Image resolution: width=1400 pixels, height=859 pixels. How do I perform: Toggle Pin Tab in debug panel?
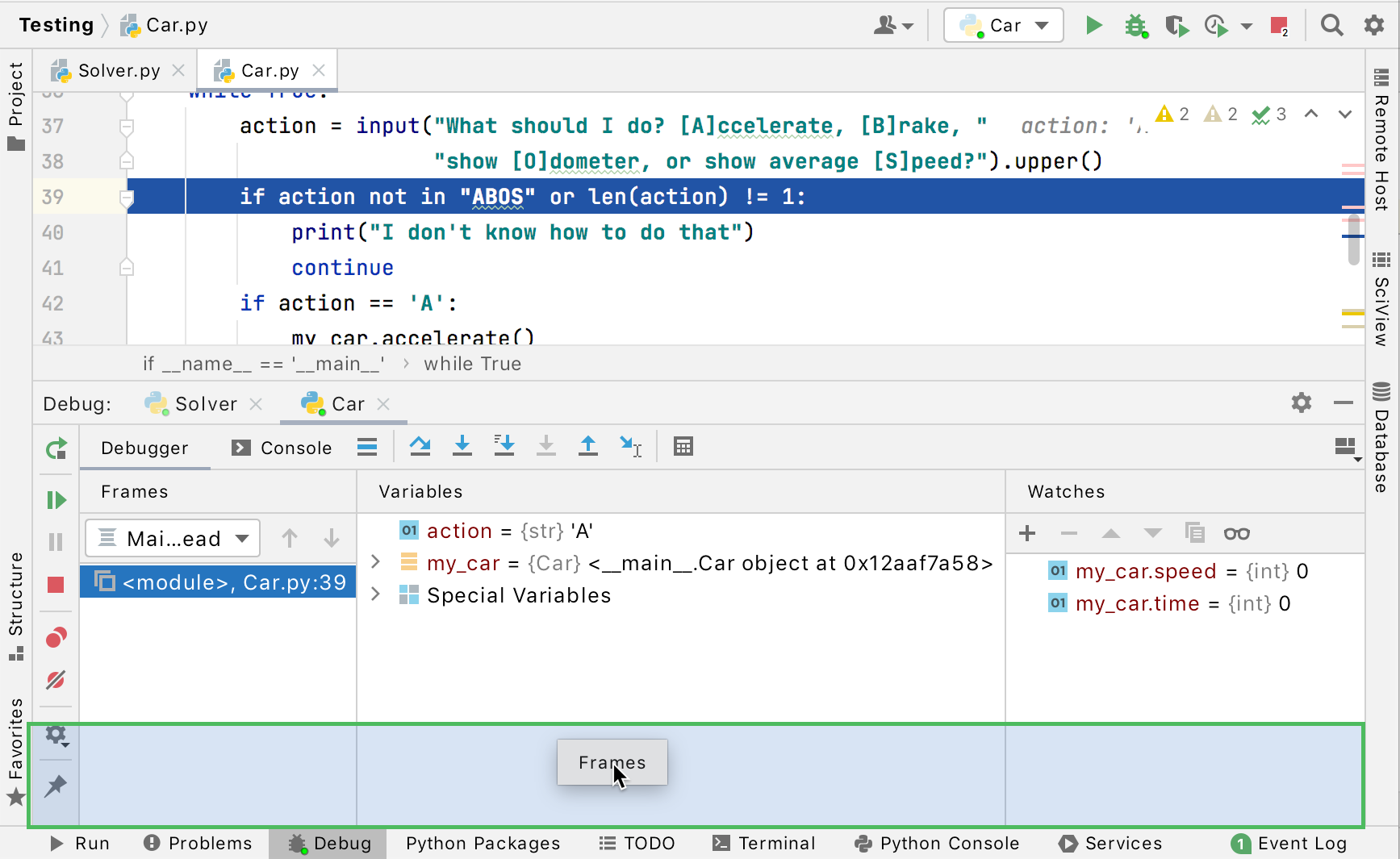(56, 786)
